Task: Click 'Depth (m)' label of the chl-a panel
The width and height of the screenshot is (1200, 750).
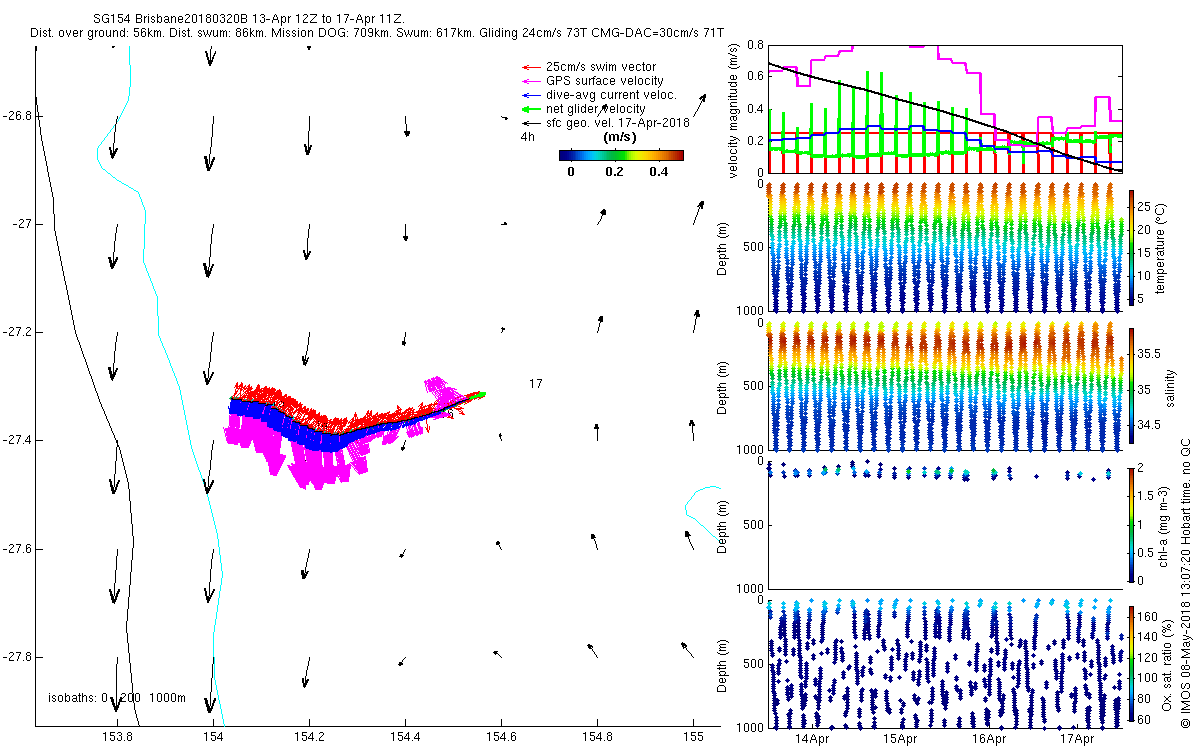Action: coord(723,525)
